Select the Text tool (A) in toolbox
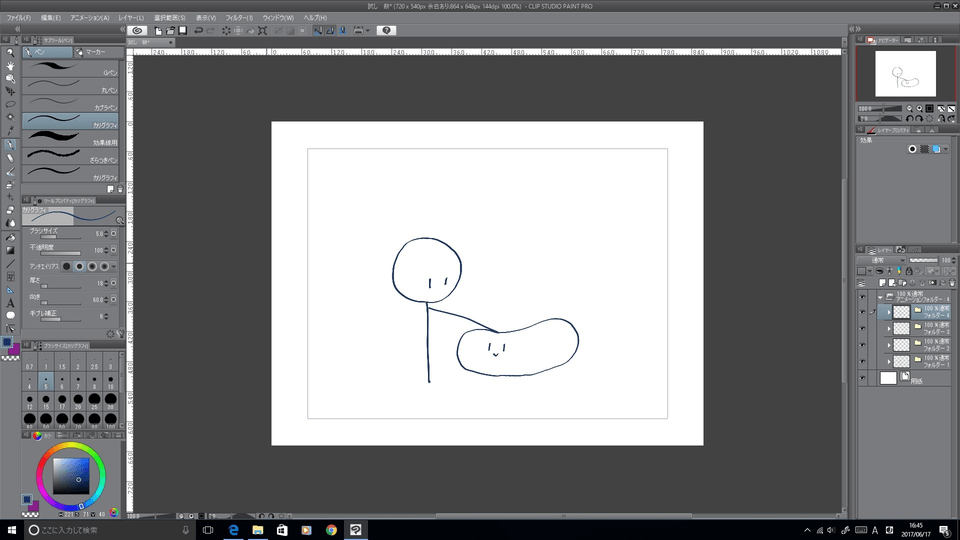Screen dimensions: 960x540 point(10,302)
